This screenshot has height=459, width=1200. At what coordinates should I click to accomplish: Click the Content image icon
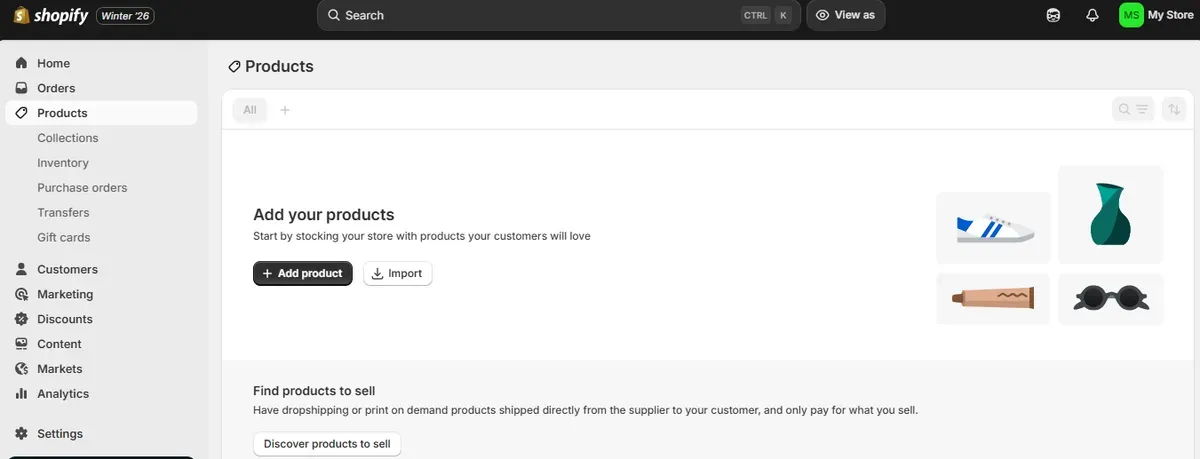[x=21, y=344]
